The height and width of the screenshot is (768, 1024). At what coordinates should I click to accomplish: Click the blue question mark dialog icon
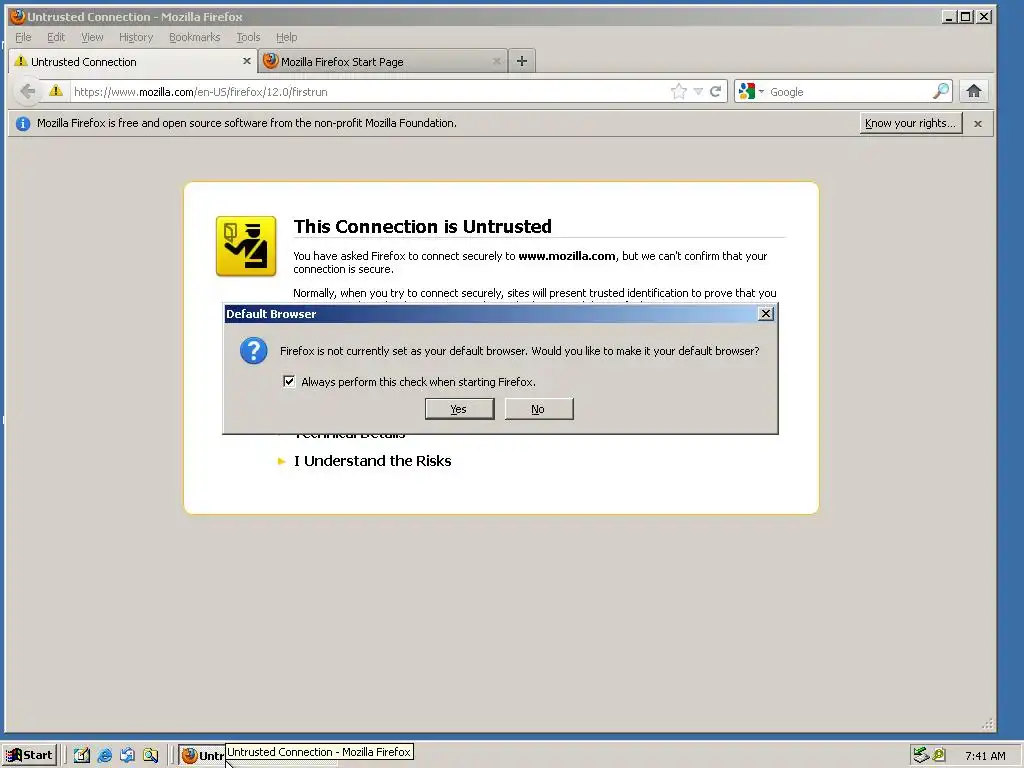pos(253,351)
